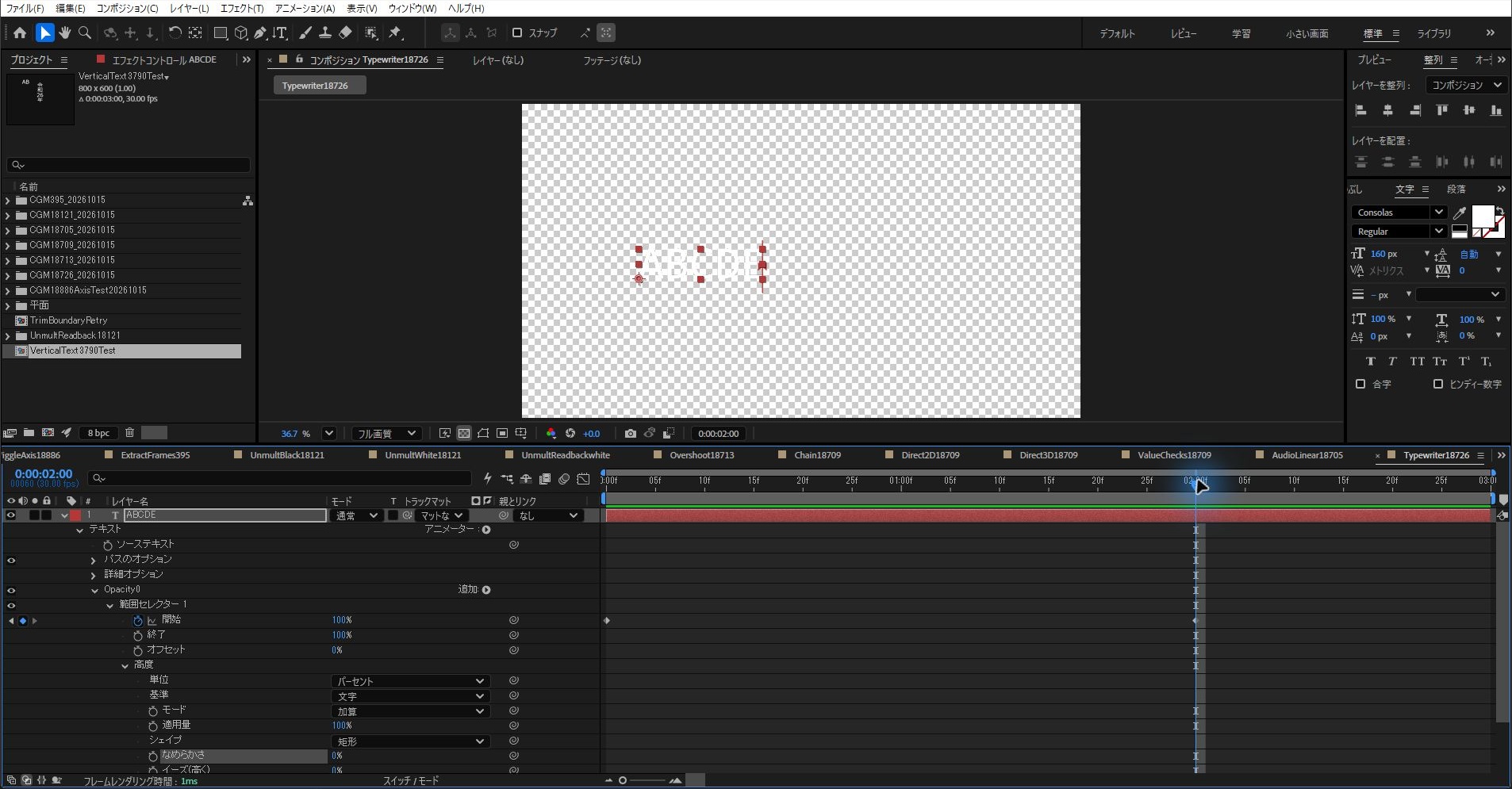Click trash icon in Project panel

(x=129, y=433)
